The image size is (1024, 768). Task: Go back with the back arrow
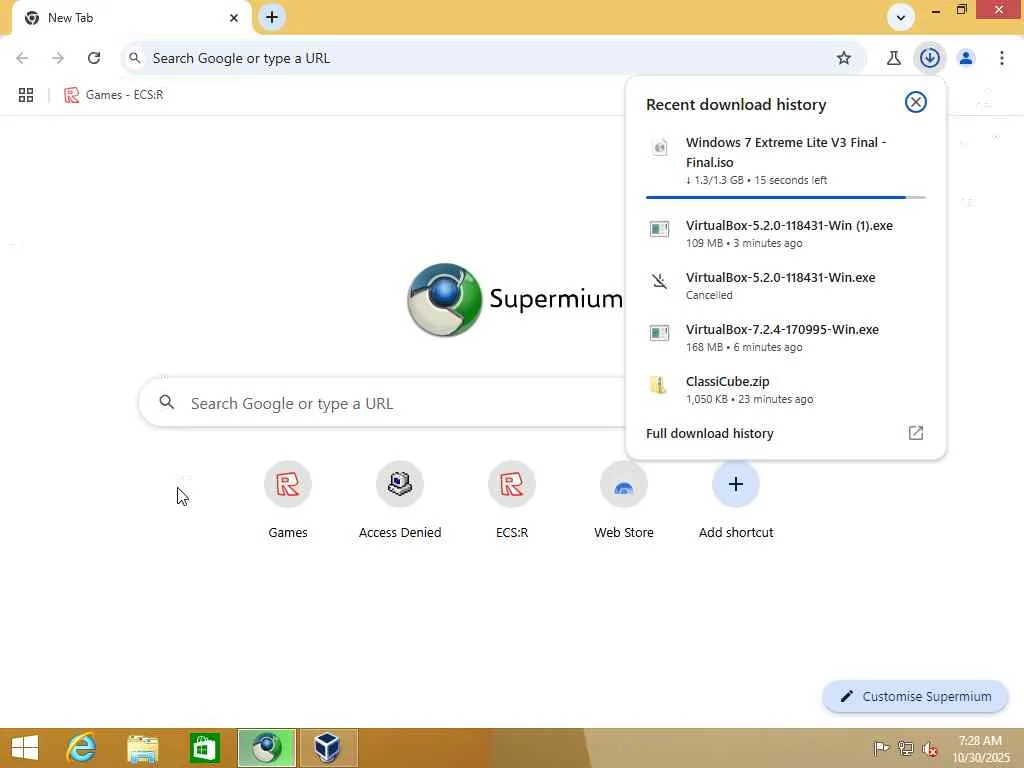click(x=22, y=58)
